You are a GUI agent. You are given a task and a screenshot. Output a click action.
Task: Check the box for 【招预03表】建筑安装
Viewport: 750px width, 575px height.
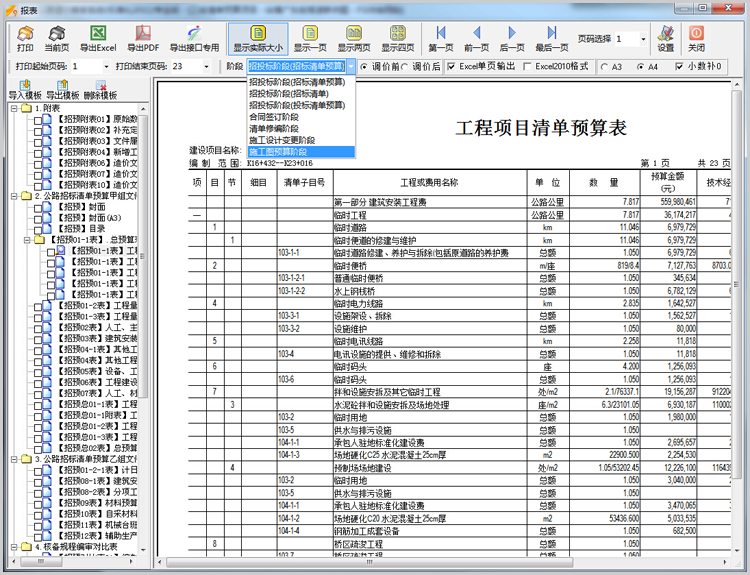tap(38, 339)
